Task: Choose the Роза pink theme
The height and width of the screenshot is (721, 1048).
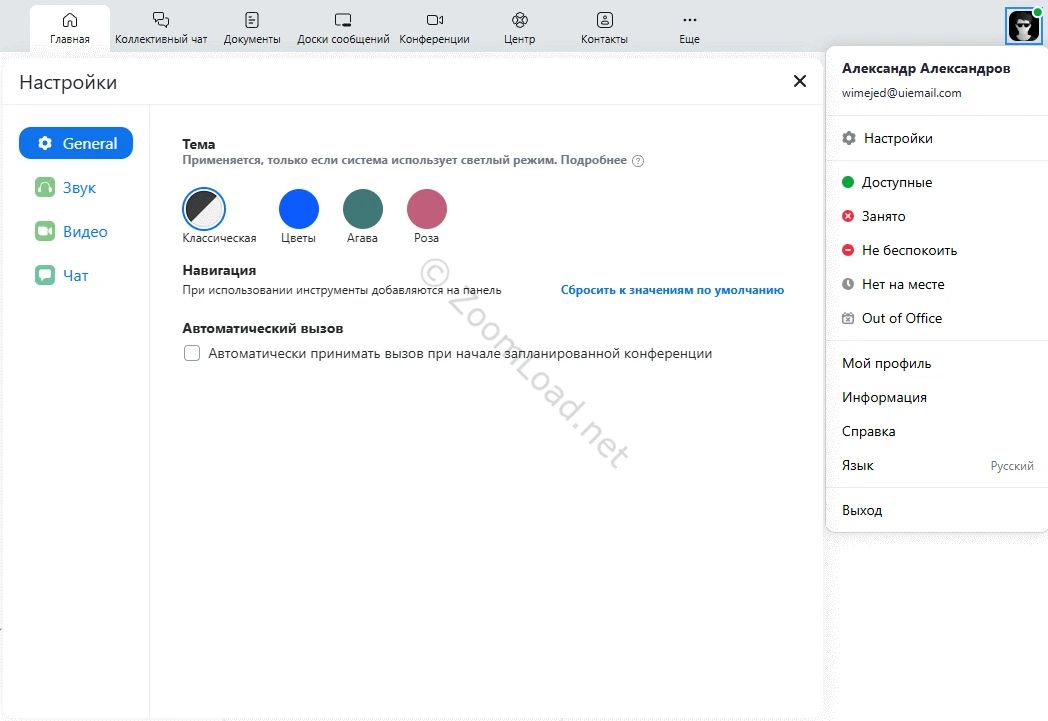Action: point(427,208)
